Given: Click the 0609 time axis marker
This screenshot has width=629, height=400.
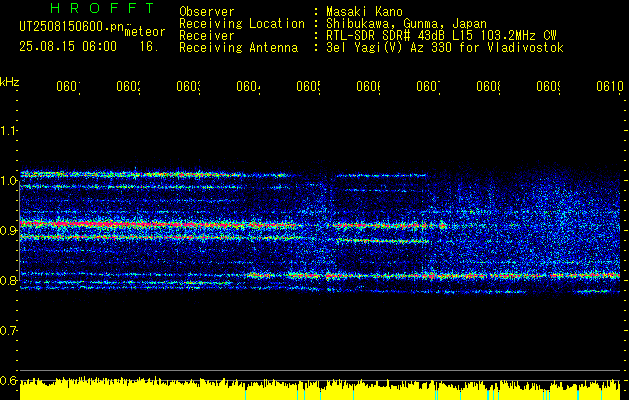Looking at the screenshot, I should tap(548, 87).
